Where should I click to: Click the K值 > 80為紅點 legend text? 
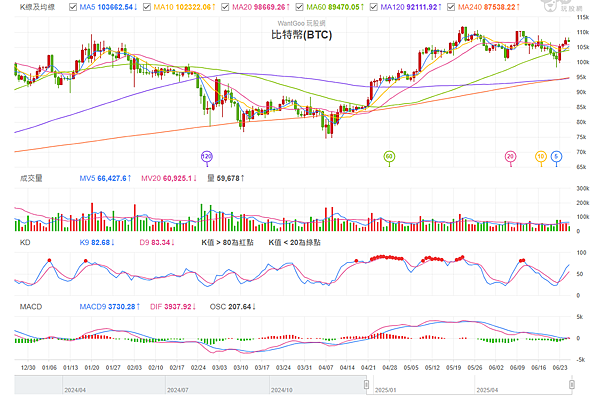pos(227,242)
